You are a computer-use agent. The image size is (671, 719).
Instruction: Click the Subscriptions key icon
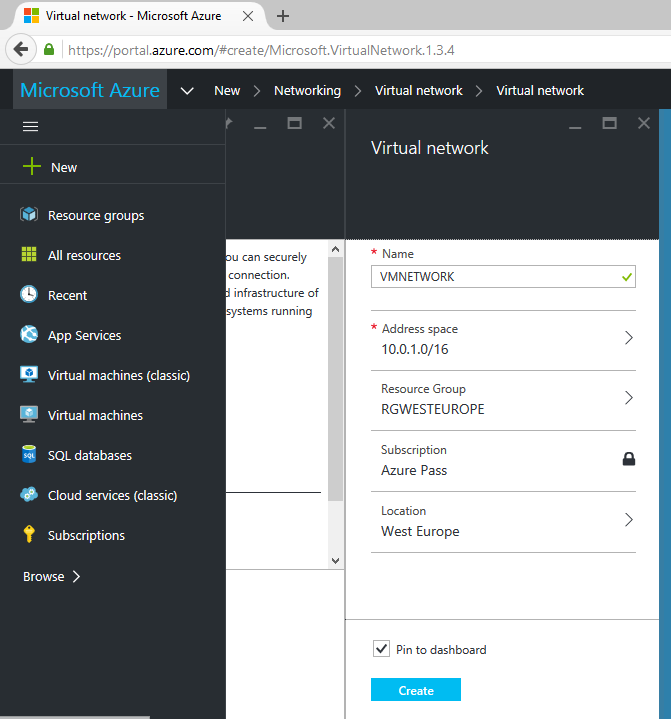[29, 534]
